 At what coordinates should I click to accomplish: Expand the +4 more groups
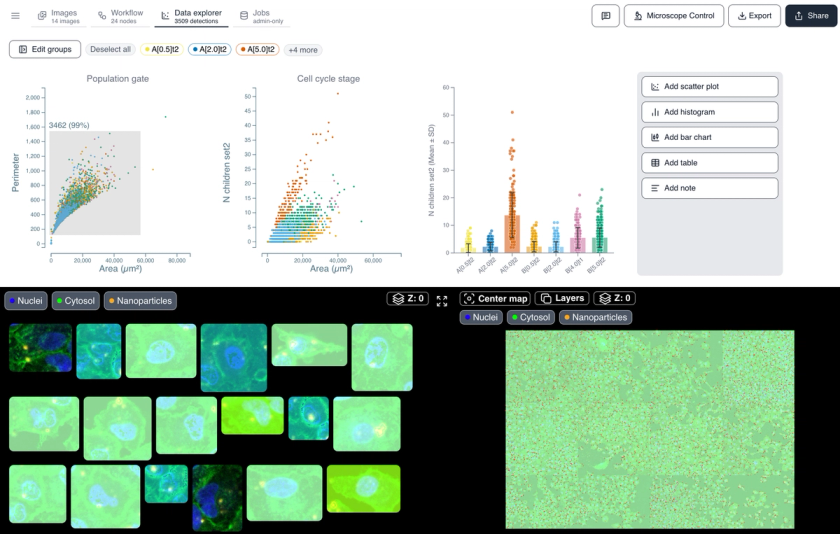tap(303, 50)
